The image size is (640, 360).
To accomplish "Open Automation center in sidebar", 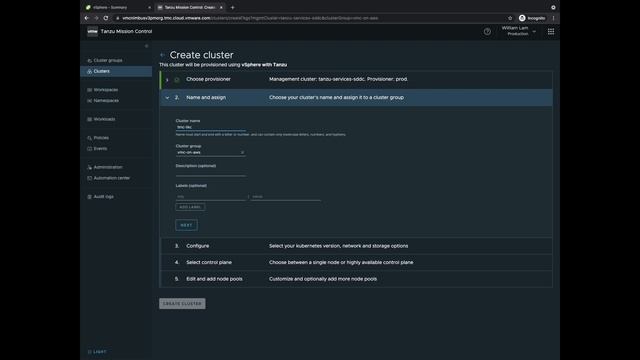I will point(111,178).
